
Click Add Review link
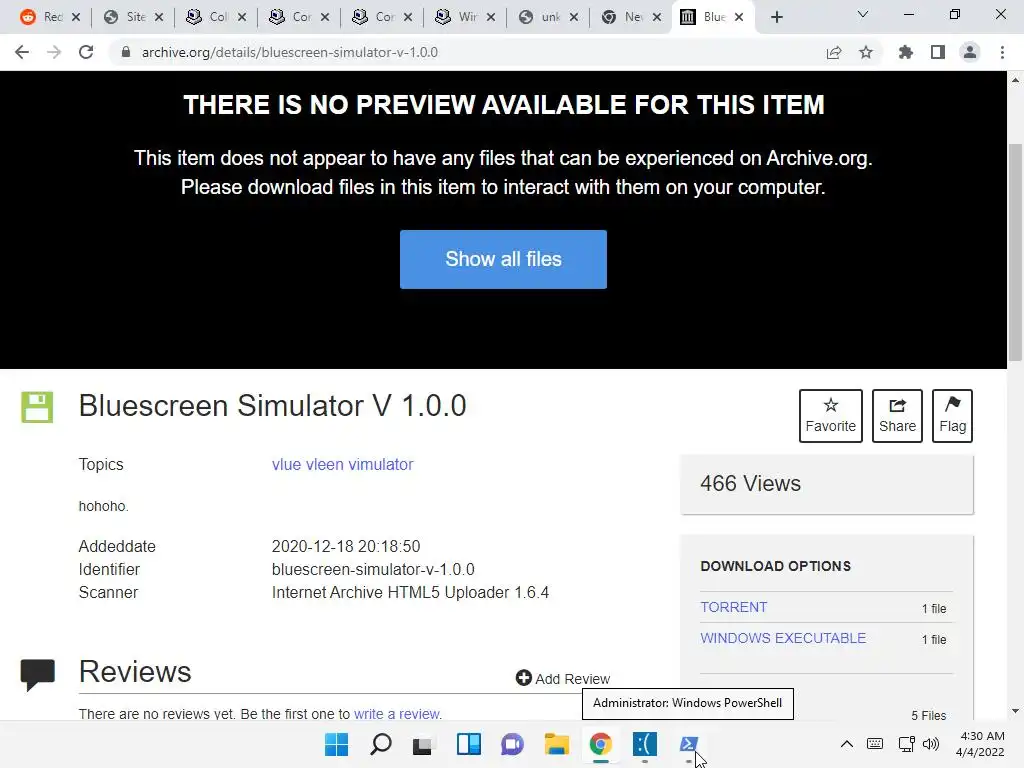[x=563, y=679]
